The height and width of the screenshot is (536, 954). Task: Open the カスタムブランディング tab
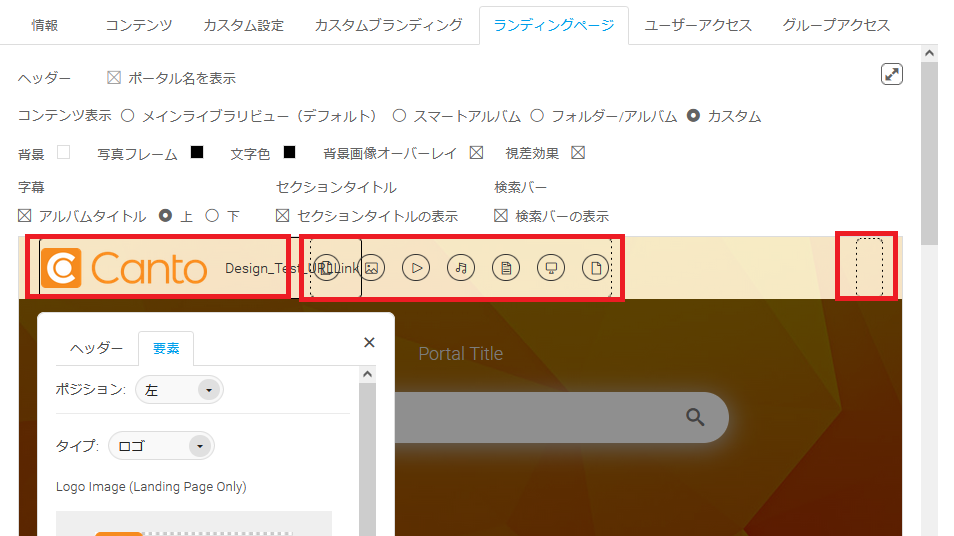(x=388, y=25)
